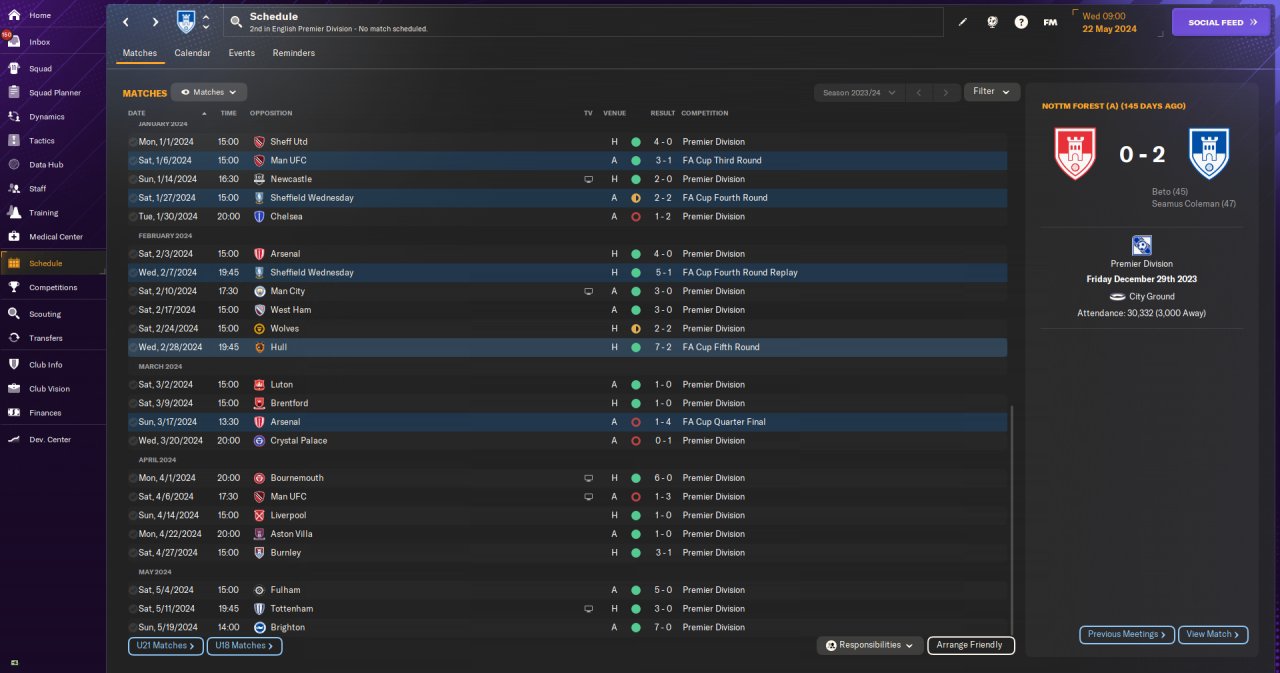Click the date 22 May 2024 display
The image size is (1280, 673).
(1111, 28)
